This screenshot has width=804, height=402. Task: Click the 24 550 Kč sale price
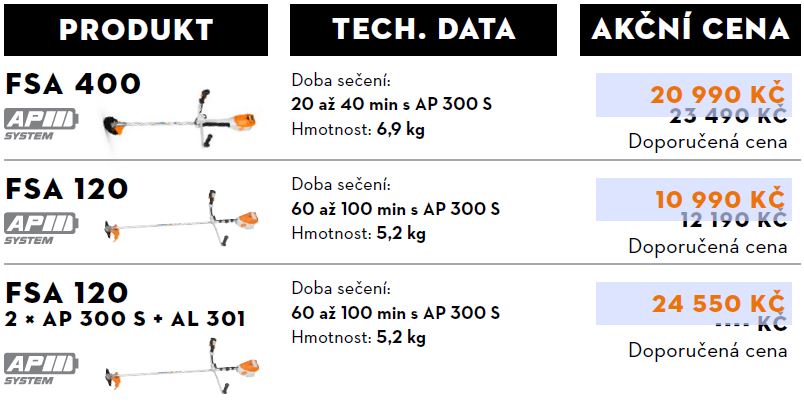[717, 303]
